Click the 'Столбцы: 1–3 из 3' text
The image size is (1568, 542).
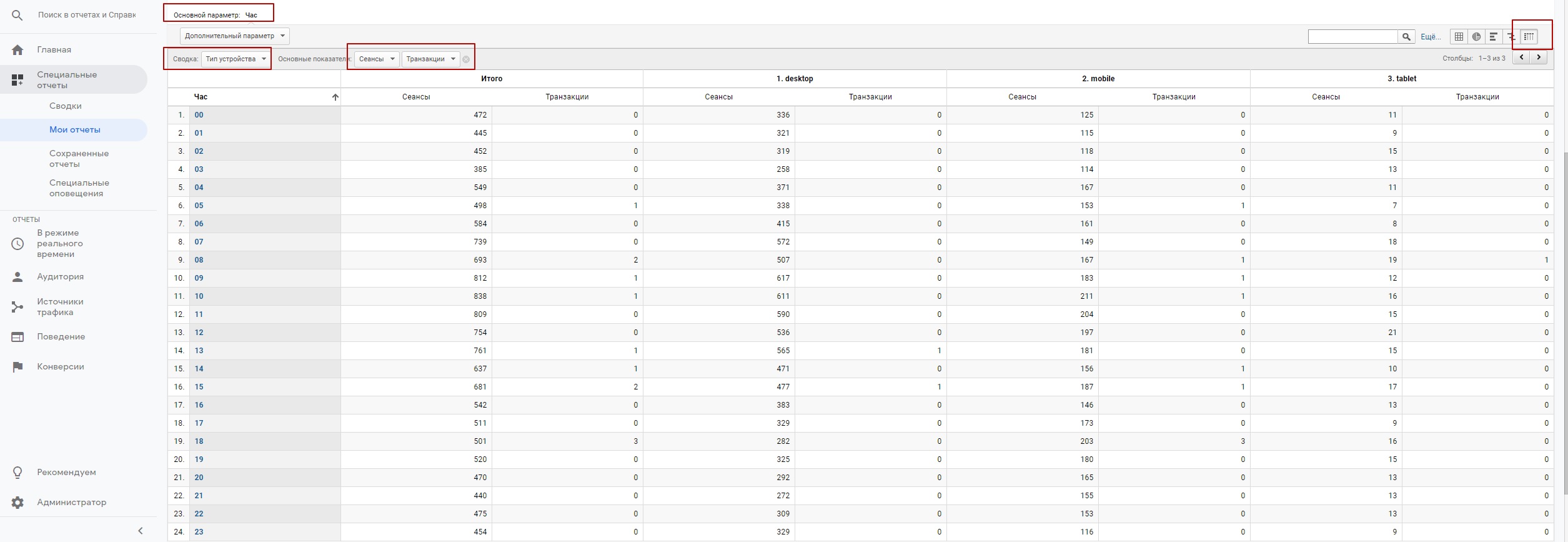coord(1474,58)
